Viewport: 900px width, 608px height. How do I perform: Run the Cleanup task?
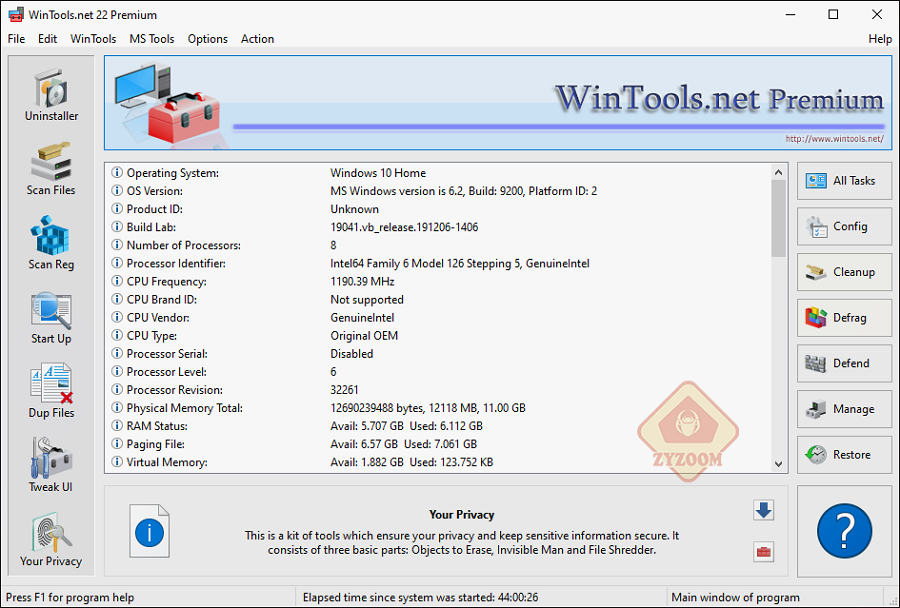tap(844, 272)
